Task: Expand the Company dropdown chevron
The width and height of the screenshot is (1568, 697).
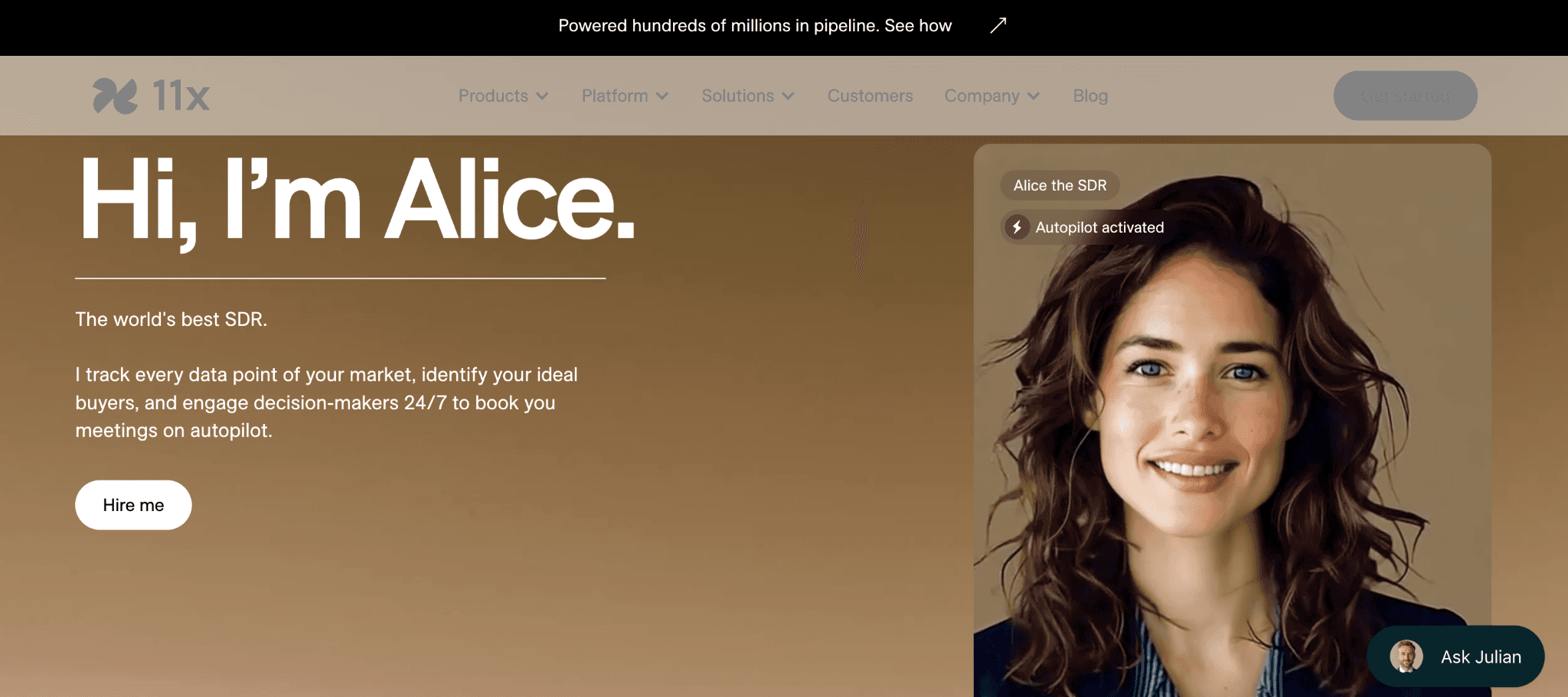Action: (1034, 96)
